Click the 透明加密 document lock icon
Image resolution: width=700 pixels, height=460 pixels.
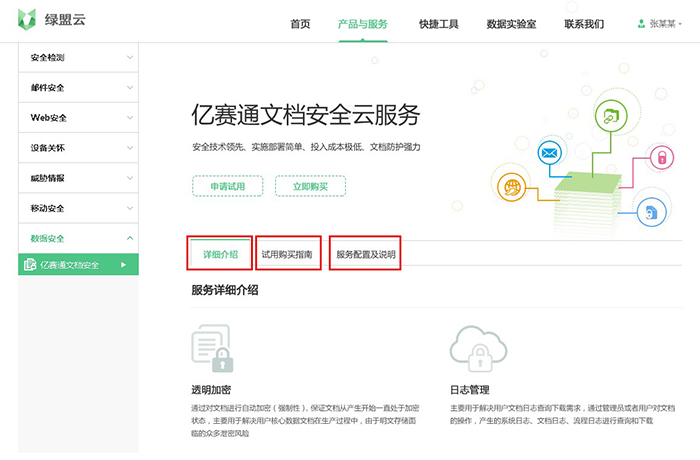pos(212,348)
